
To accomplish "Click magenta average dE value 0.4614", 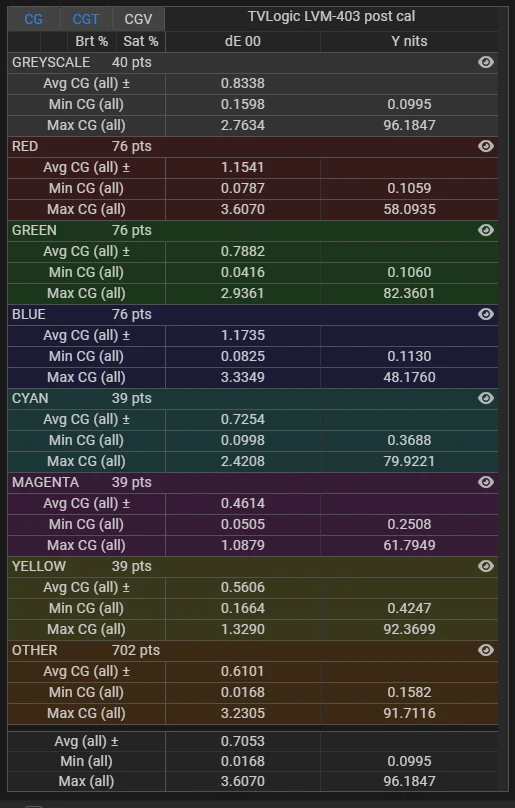I will pos(243,503).
